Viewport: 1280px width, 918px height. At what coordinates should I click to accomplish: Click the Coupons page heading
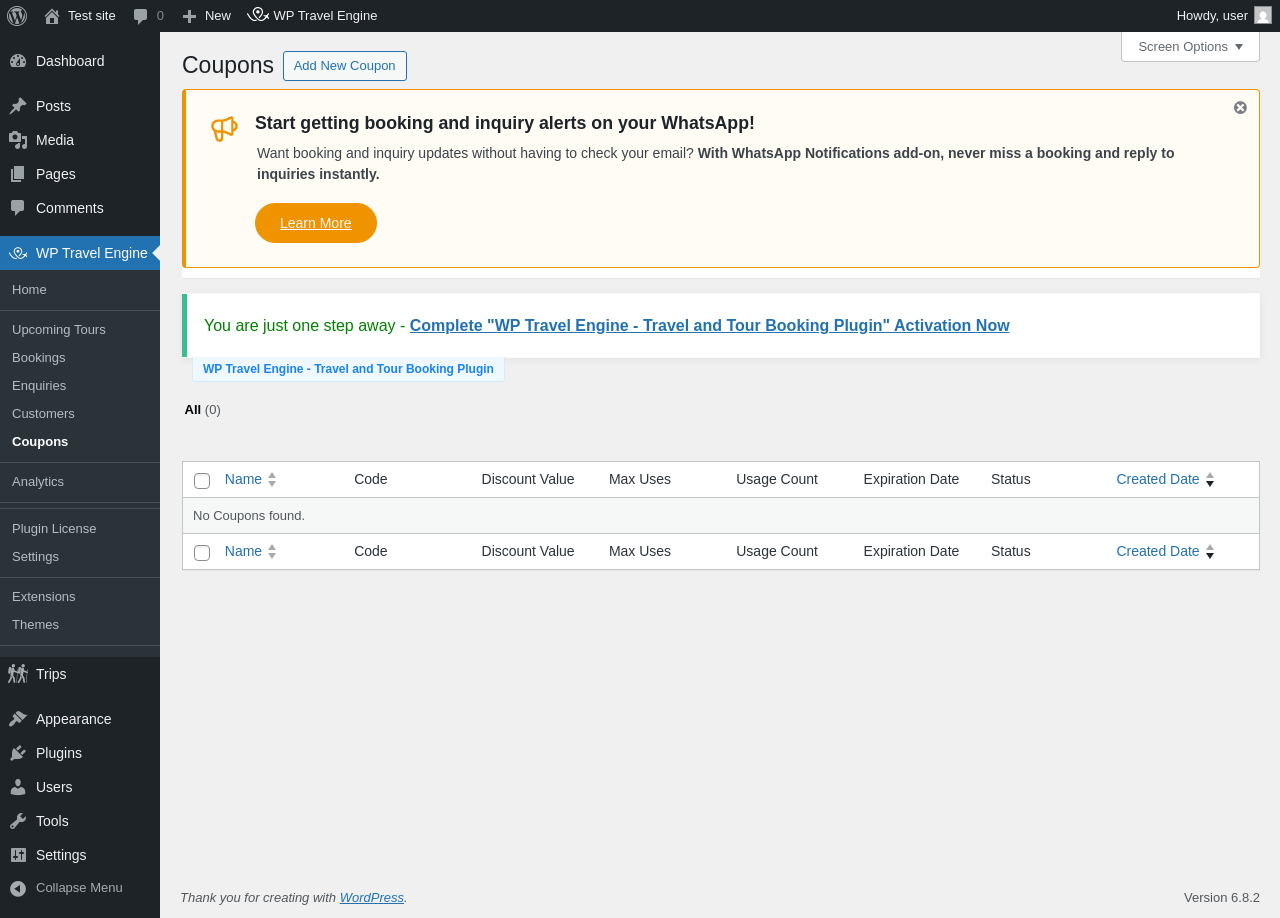(x=228, y=65)
